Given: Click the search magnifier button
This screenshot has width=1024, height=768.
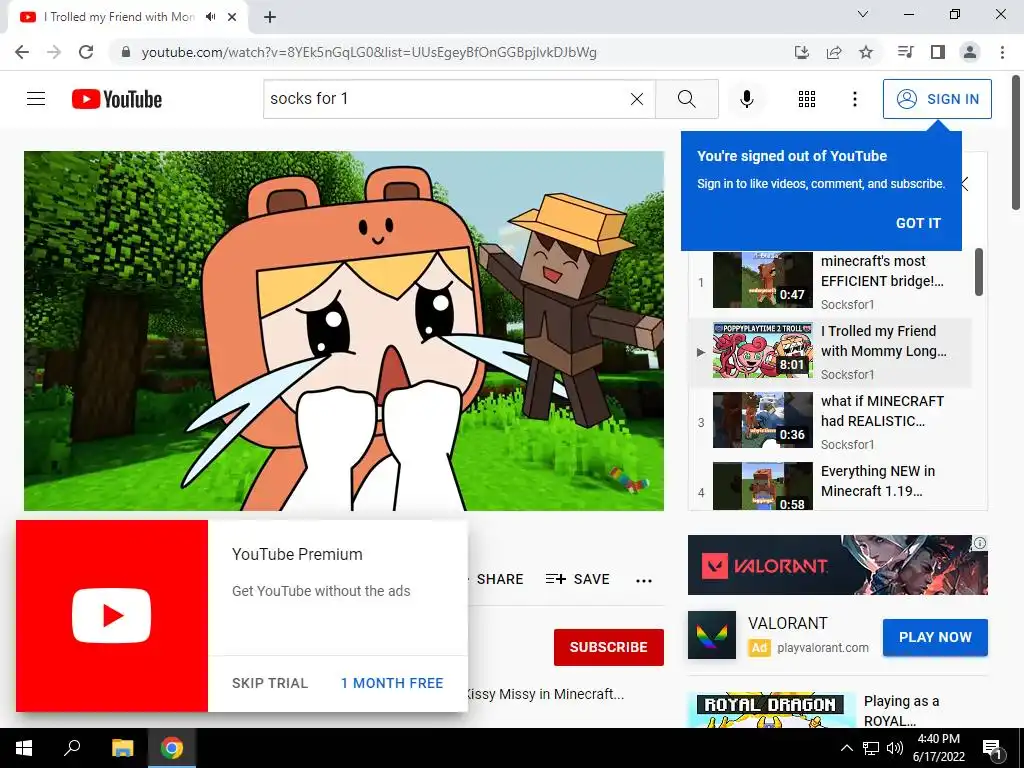Looking at the screenshot, I should click(x=686, y=99).
